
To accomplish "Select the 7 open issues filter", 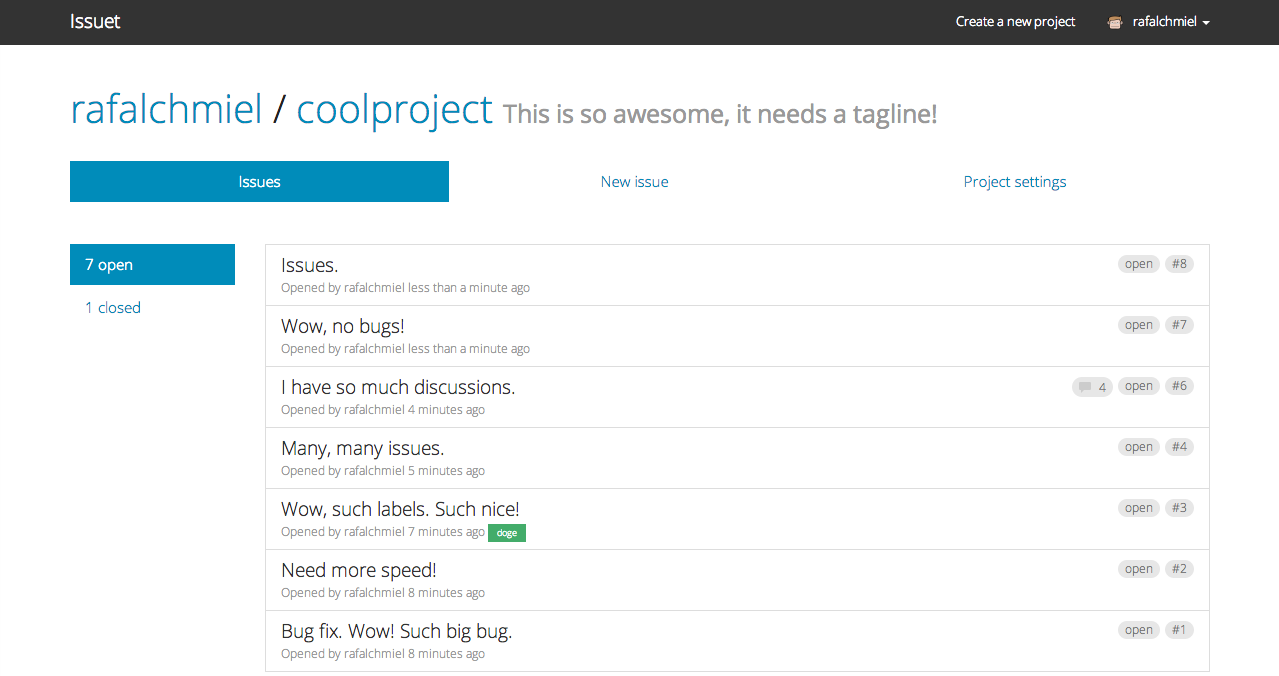I will click(152, 265).
